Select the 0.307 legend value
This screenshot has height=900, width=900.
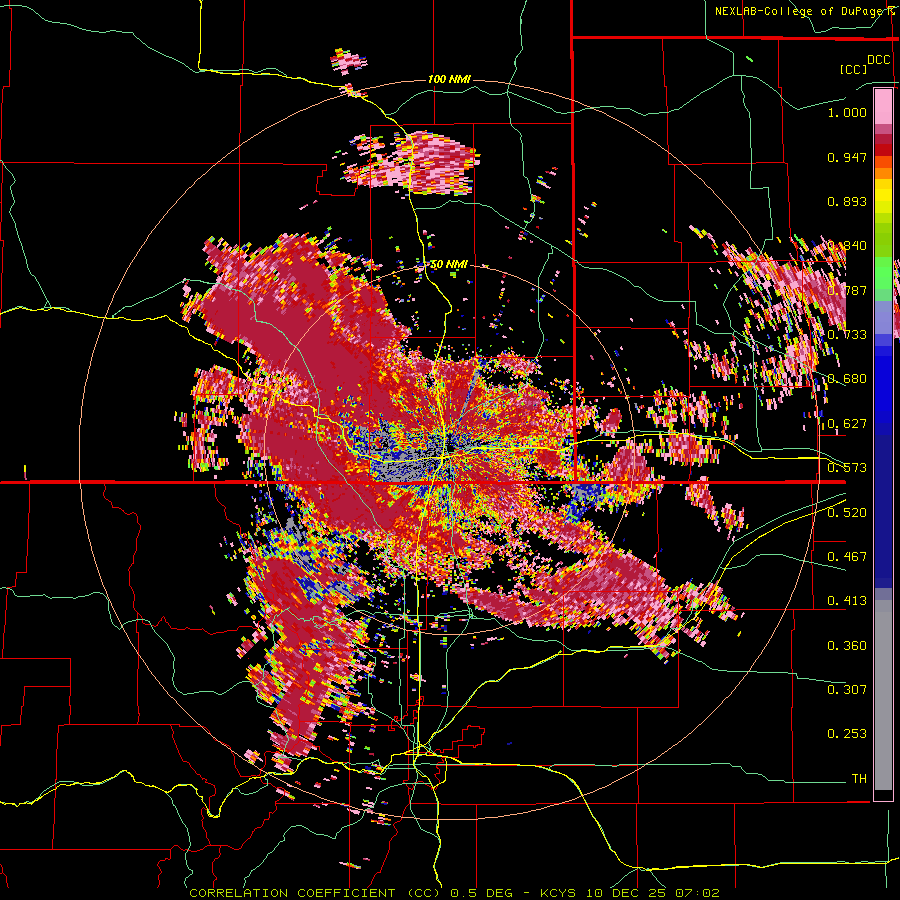click(847, 690)
